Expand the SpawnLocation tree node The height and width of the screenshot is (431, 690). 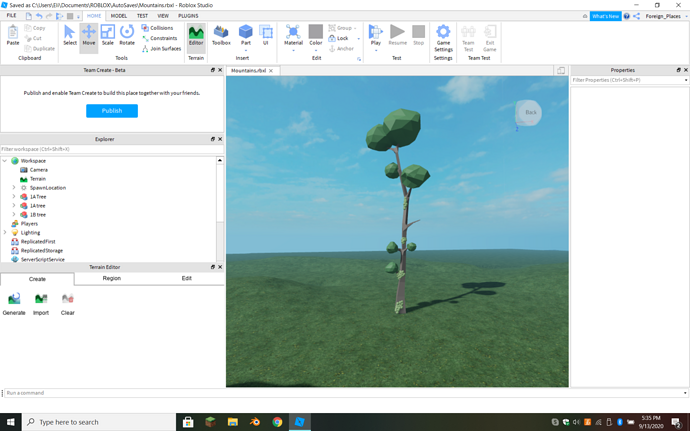[x=13, y=188]
